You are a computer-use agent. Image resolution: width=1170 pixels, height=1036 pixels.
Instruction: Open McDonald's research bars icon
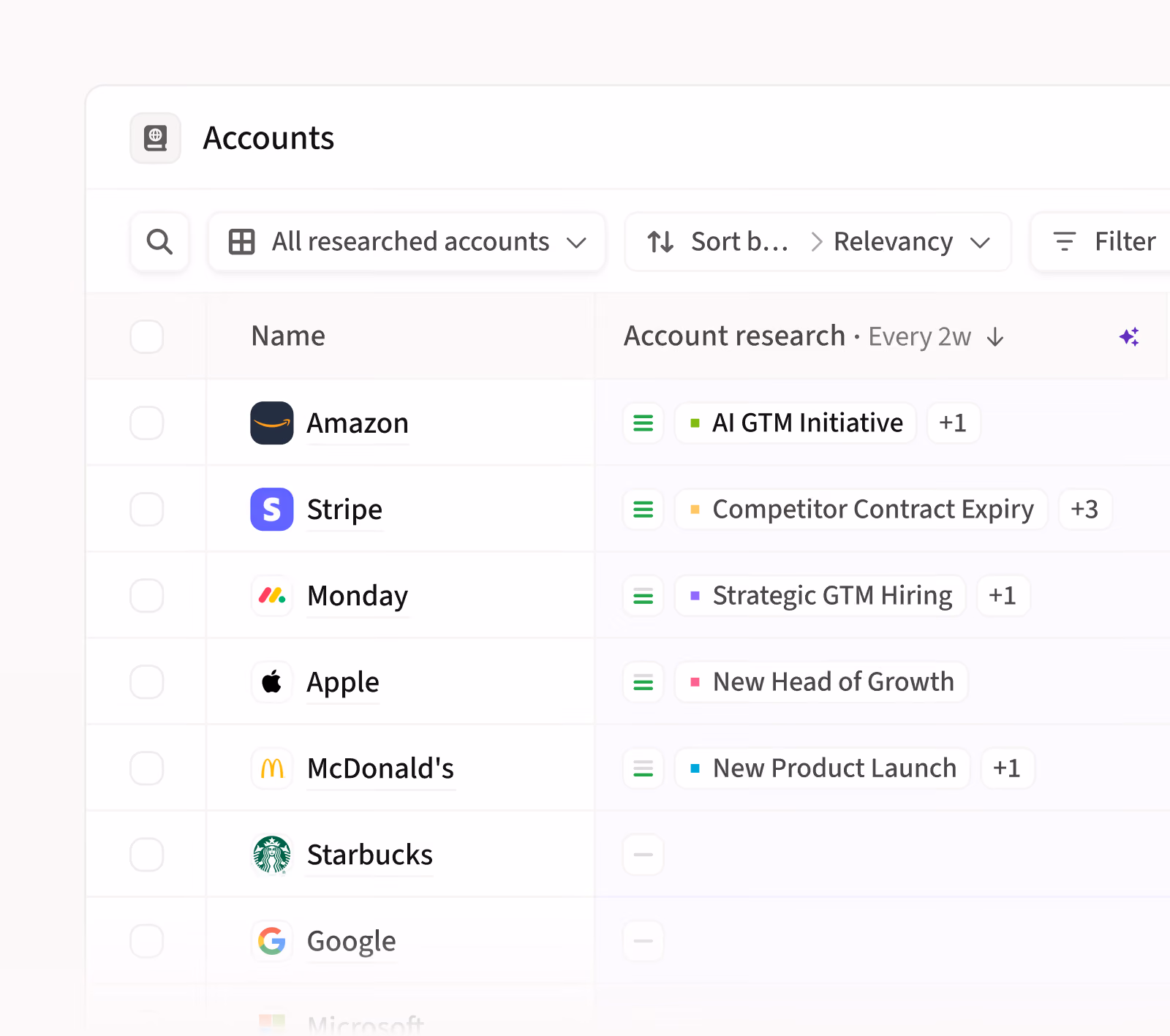tap(643, 768)
